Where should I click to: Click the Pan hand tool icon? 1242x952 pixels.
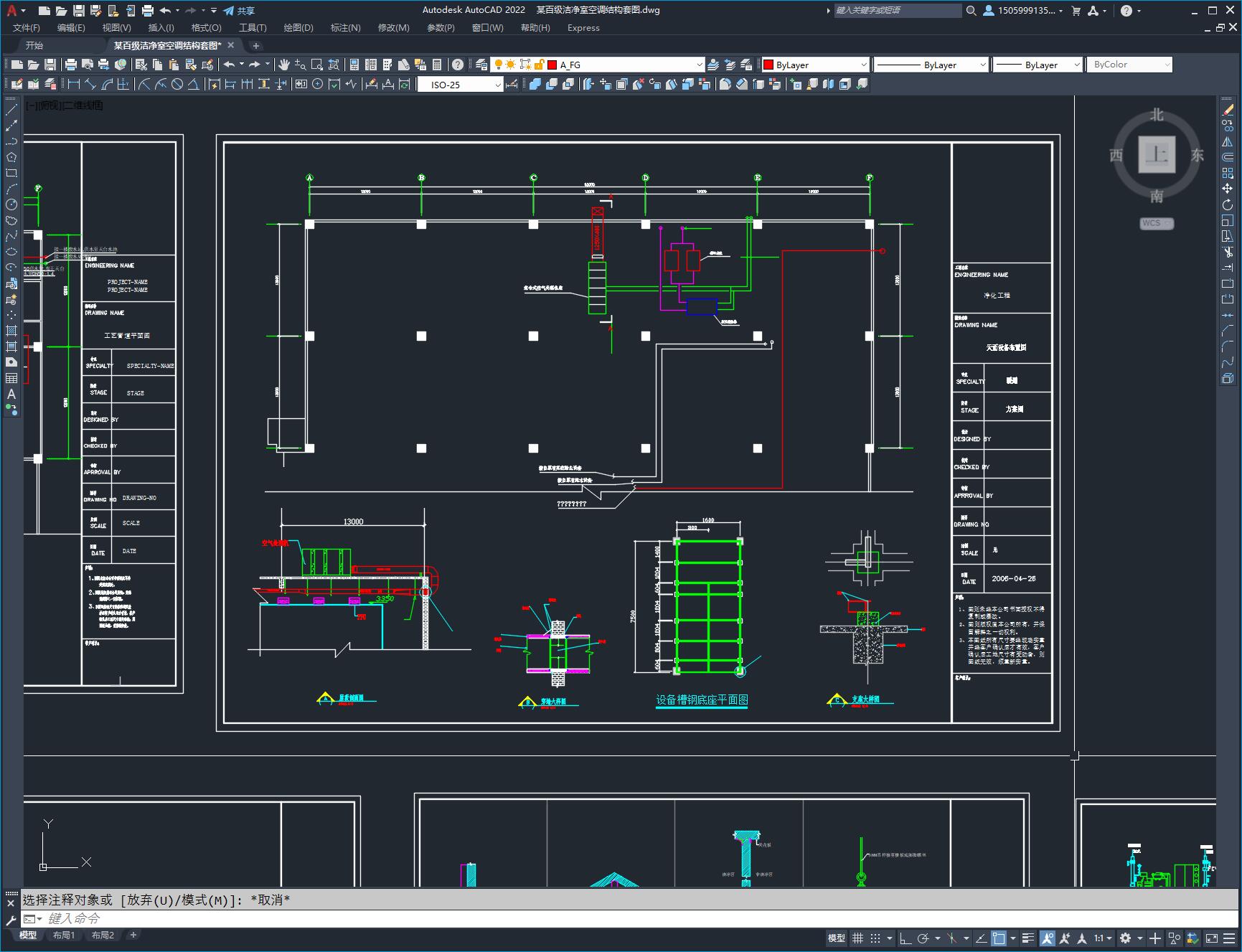[x=284, y=65]
